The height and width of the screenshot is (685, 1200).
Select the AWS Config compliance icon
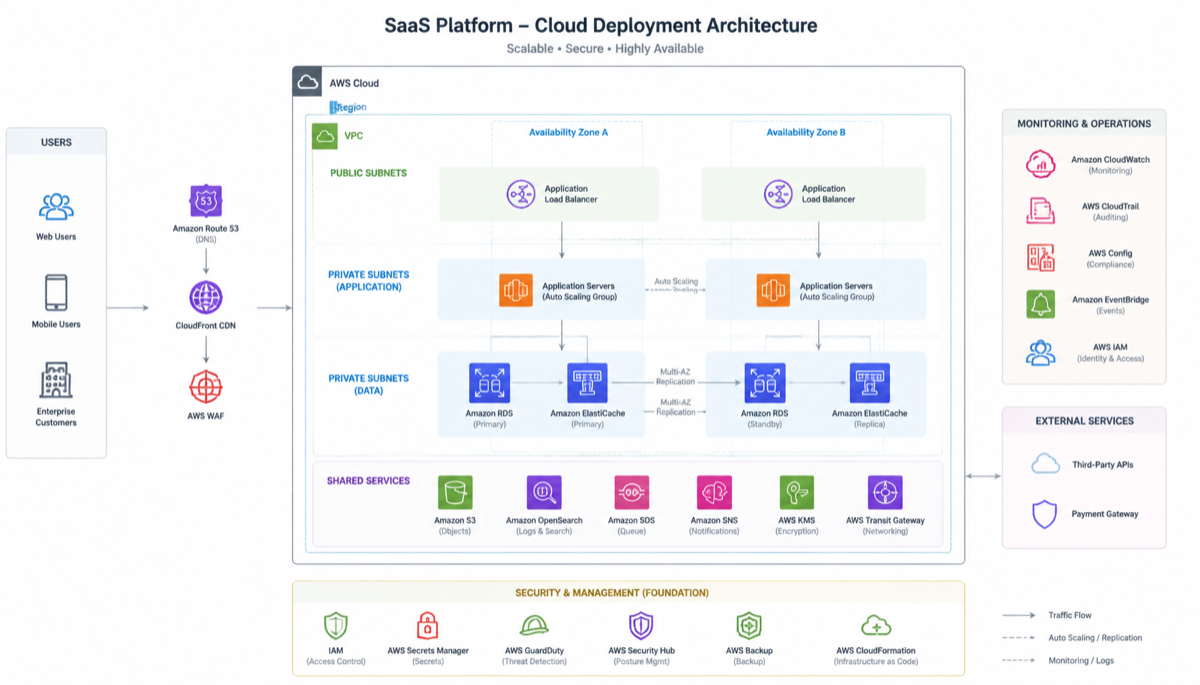click(1041, 257)
